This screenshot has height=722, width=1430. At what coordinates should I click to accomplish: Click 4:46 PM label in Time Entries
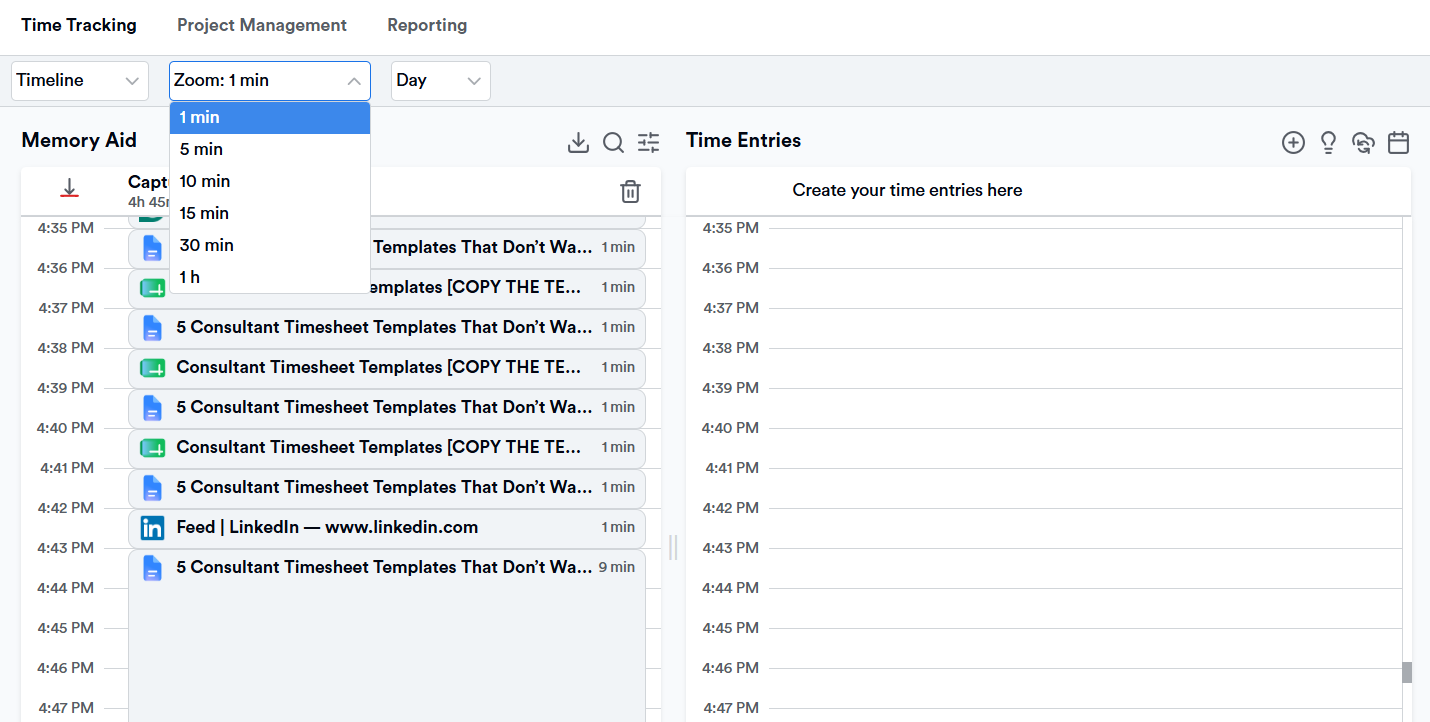[731, 668]
